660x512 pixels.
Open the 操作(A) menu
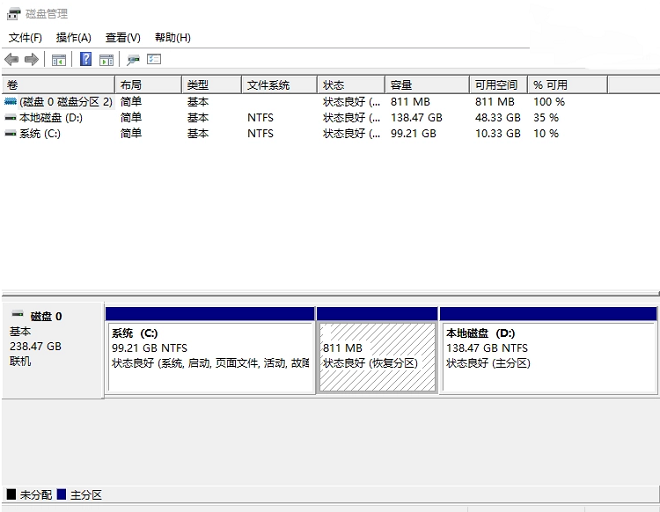73,38
